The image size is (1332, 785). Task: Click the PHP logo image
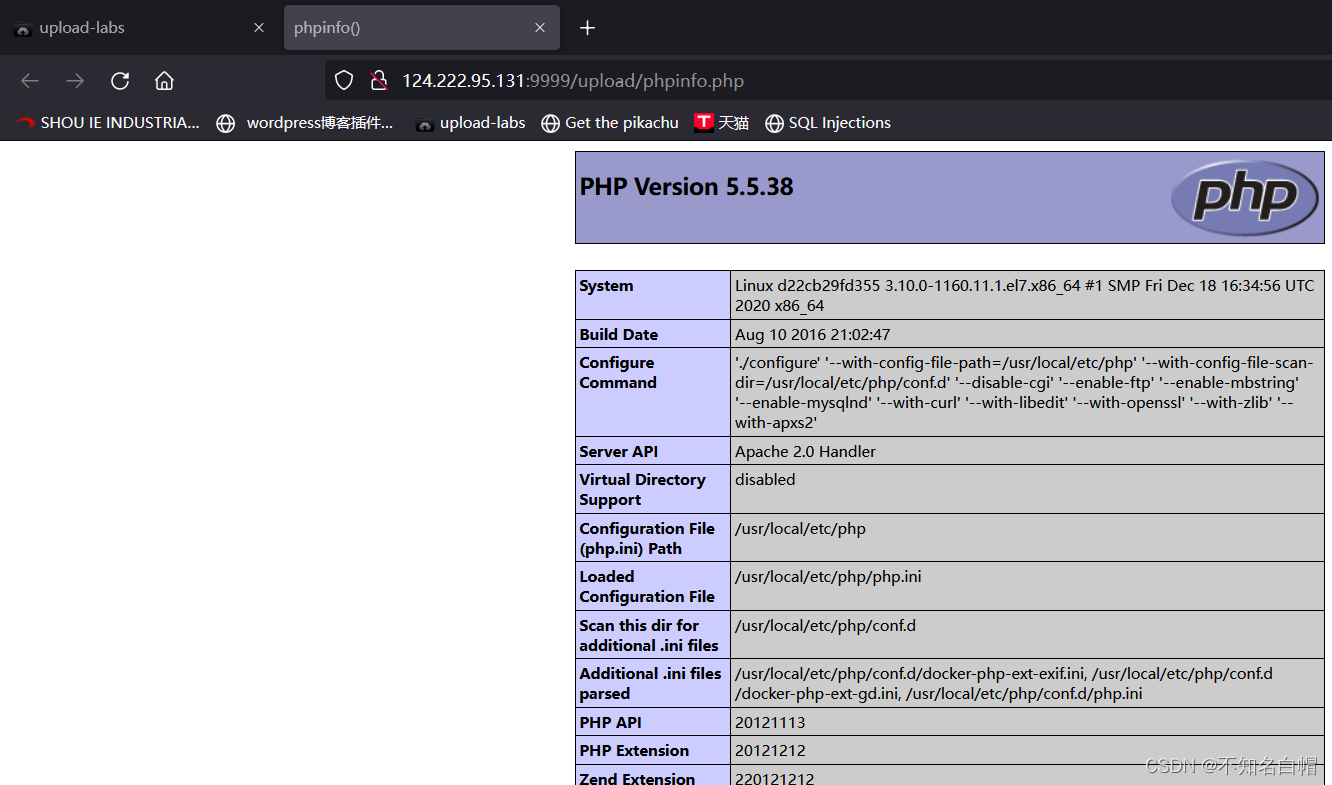pos(1244,197)
